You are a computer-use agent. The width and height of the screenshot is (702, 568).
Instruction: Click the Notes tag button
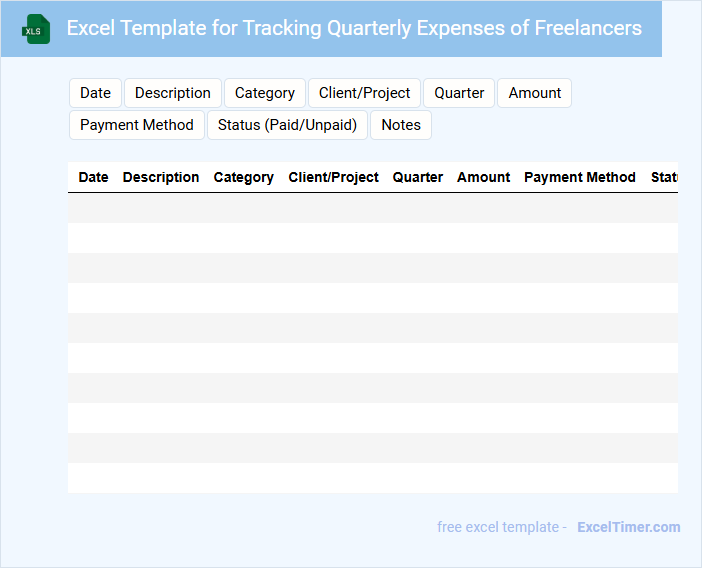tap(401, 125)
